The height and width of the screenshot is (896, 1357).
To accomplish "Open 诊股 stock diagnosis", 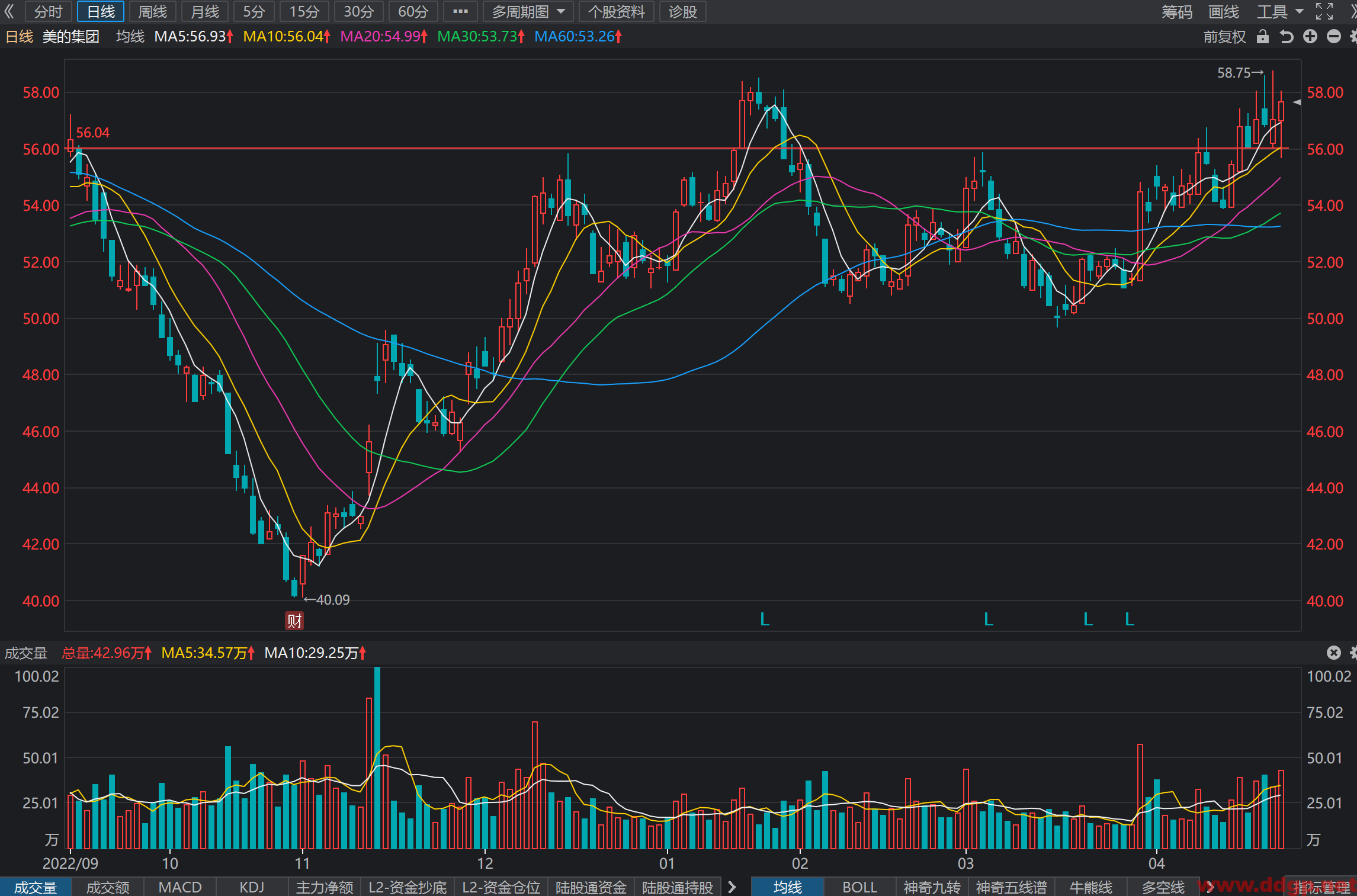I will pyautogui.click(x=683, y=11).
